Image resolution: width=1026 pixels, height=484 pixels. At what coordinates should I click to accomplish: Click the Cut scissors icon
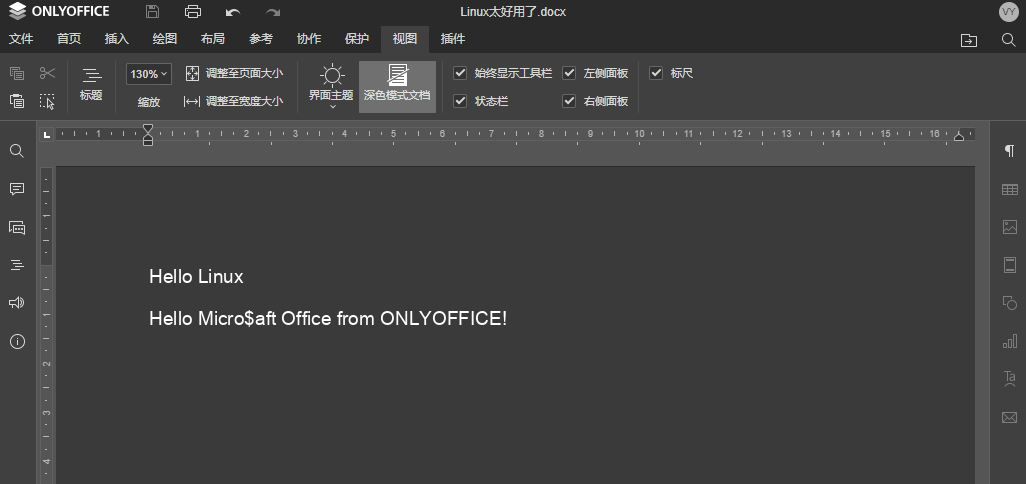(47, 73)
